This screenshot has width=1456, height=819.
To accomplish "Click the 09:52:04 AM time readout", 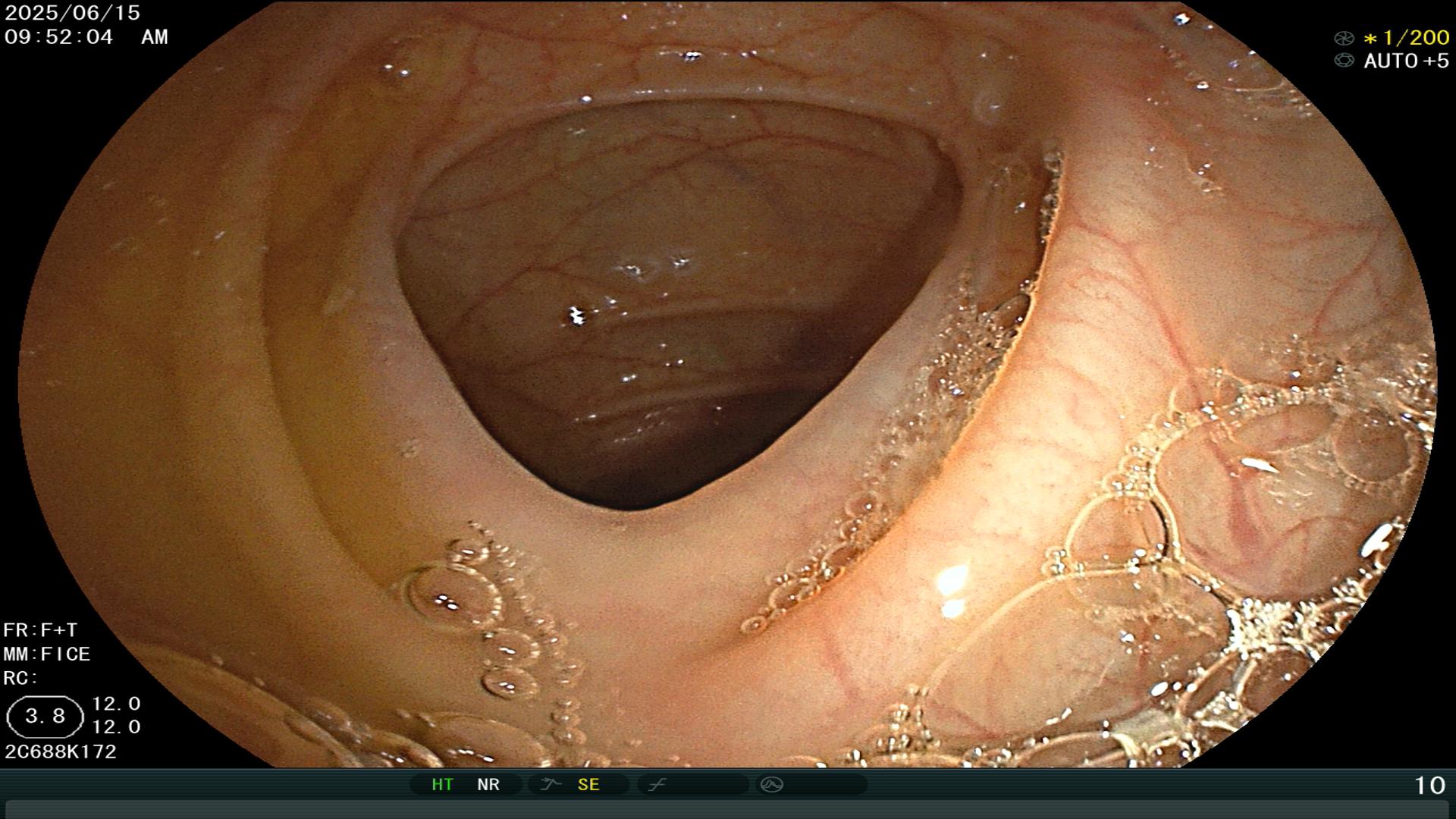I will pos(86,37).
